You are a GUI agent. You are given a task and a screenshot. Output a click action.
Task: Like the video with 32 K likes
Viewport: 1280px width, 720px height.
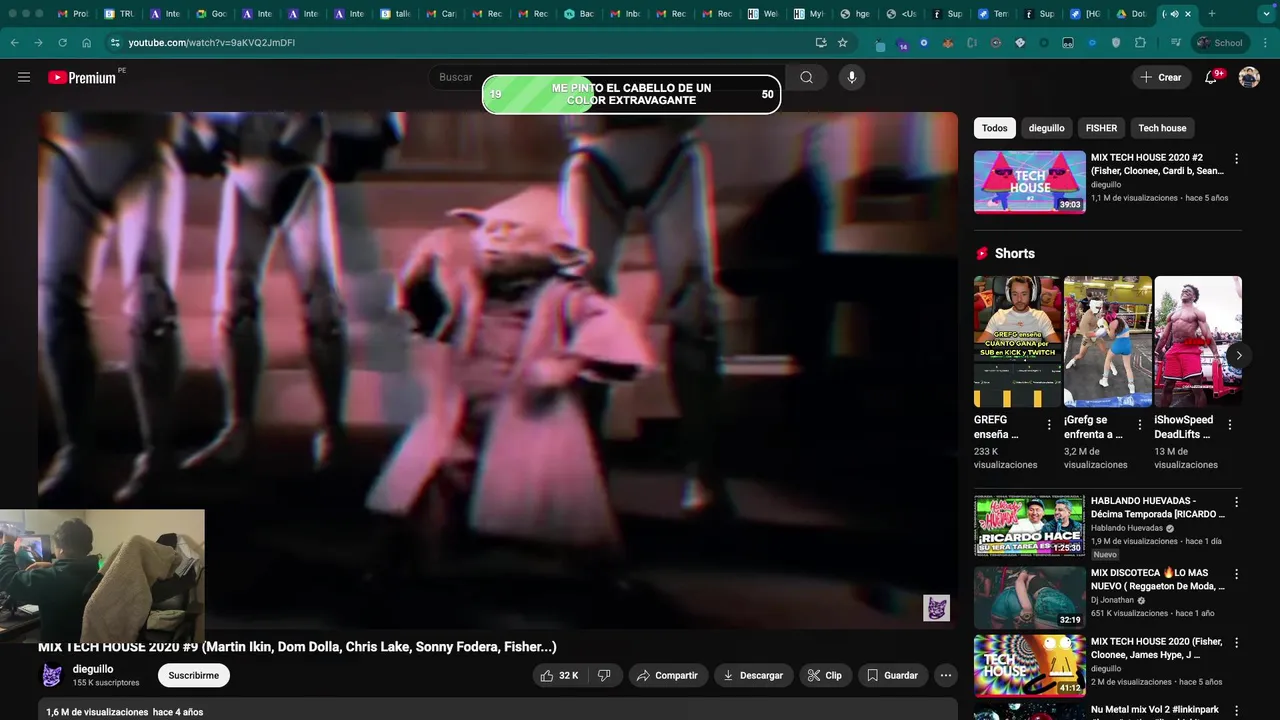coord(559,675)
